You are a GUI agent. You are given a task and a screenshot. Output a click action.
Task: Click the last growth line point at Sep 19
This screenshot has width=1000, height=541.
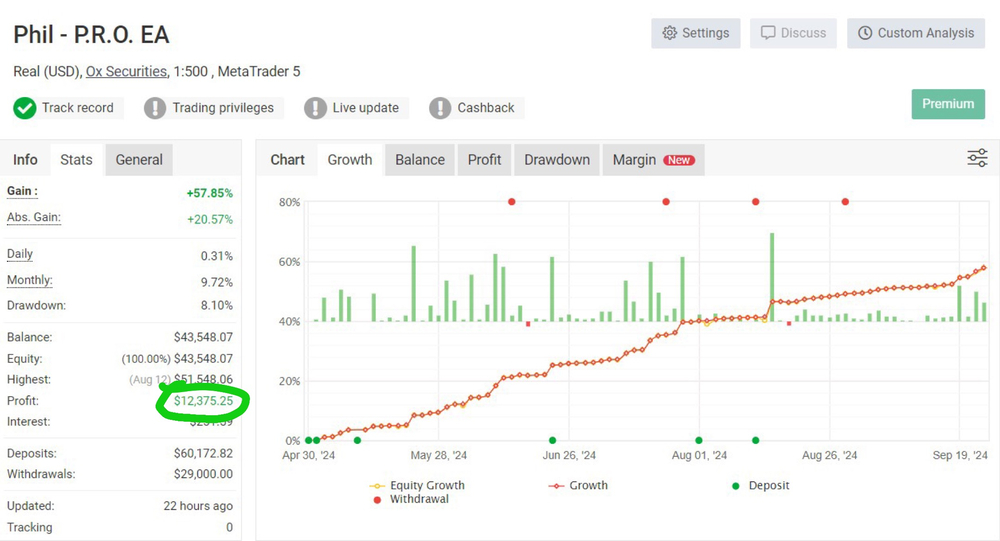pos(984,268)
